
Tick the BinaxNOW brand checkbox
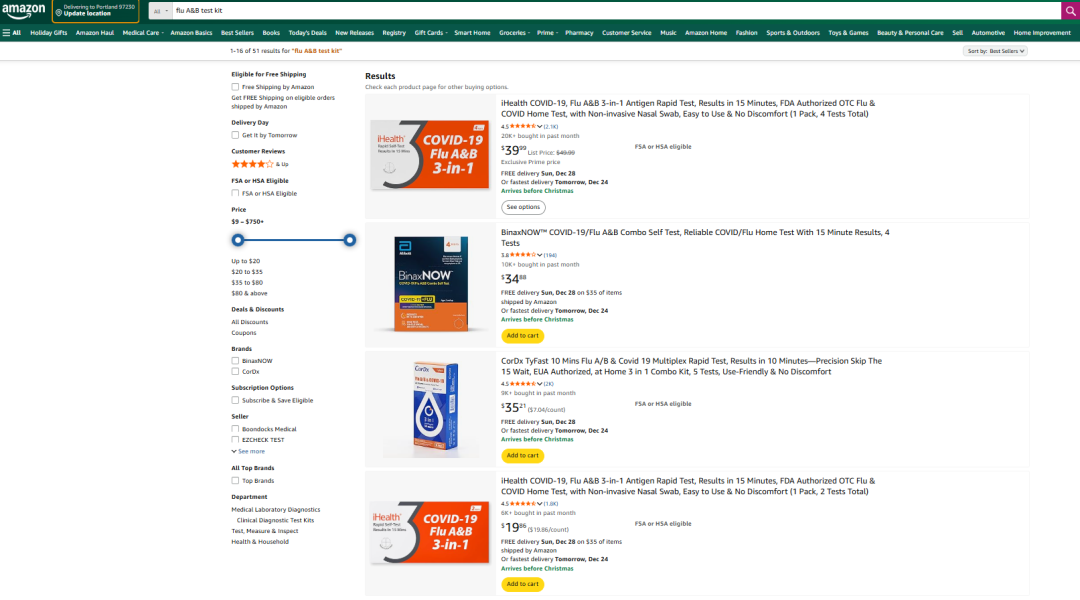(235, 361)
